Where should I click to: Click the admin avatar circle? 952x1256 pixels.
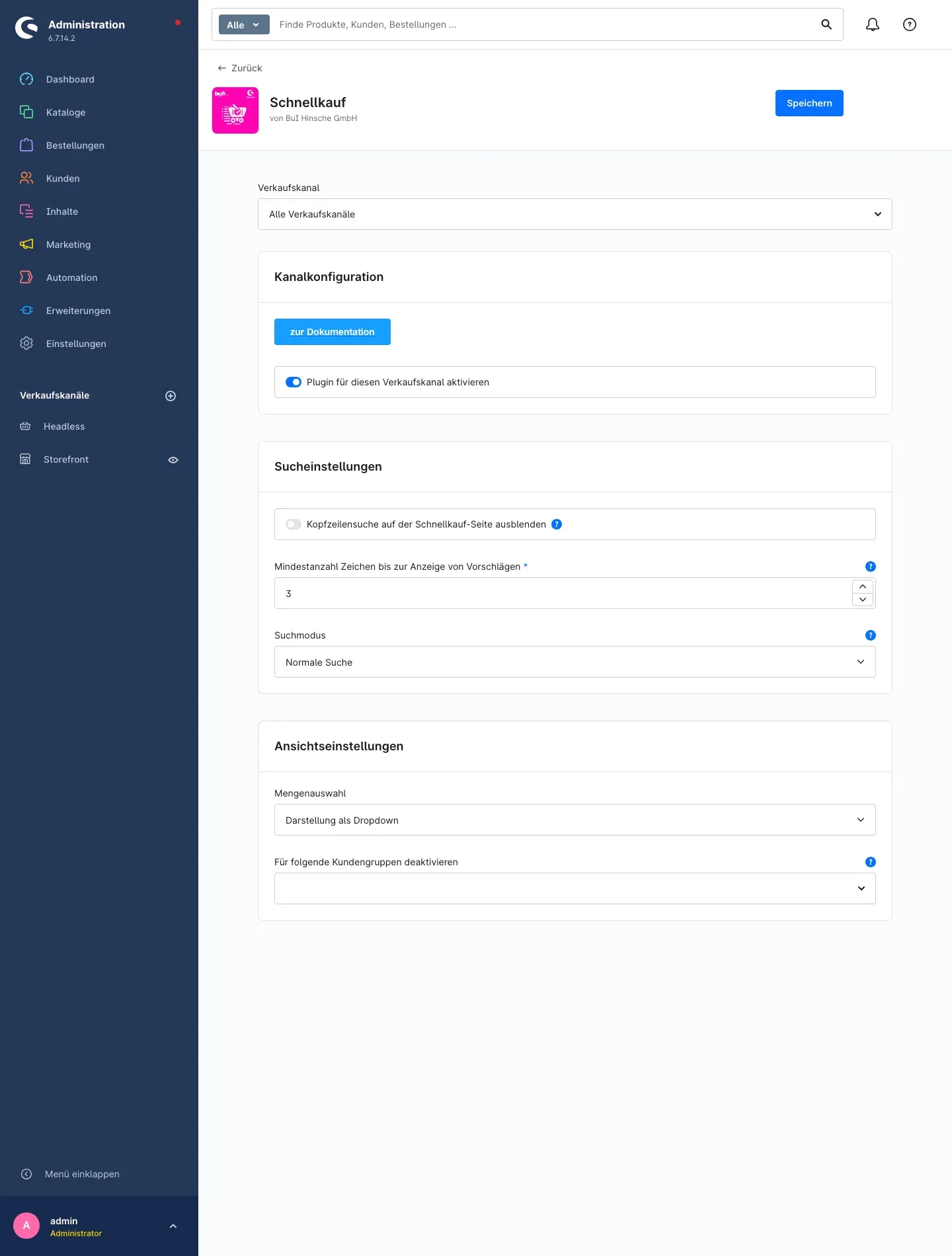coord(26,1226)
